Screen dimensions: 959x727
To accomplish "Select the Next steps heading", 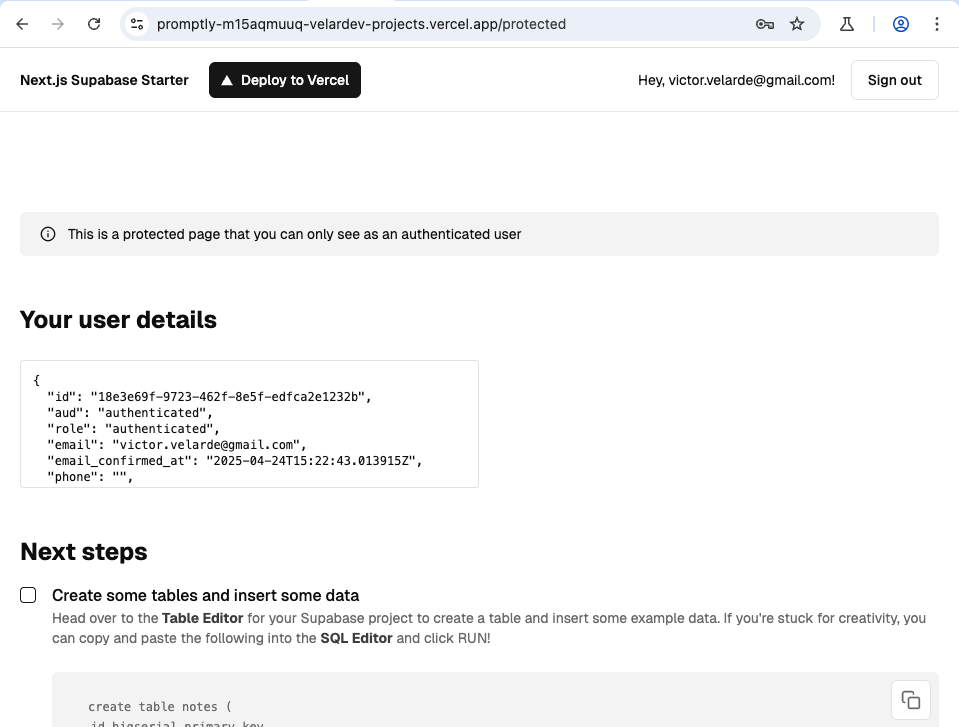I will [x=84, y=552].
